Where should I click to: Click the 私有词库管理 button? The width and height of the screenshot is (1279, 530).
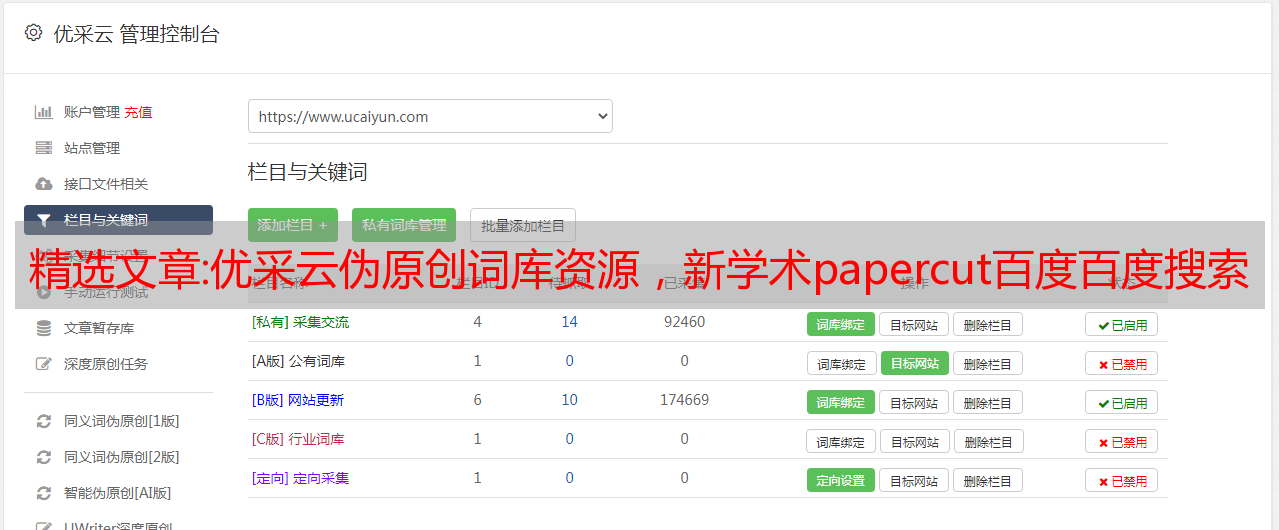(404, 225)
